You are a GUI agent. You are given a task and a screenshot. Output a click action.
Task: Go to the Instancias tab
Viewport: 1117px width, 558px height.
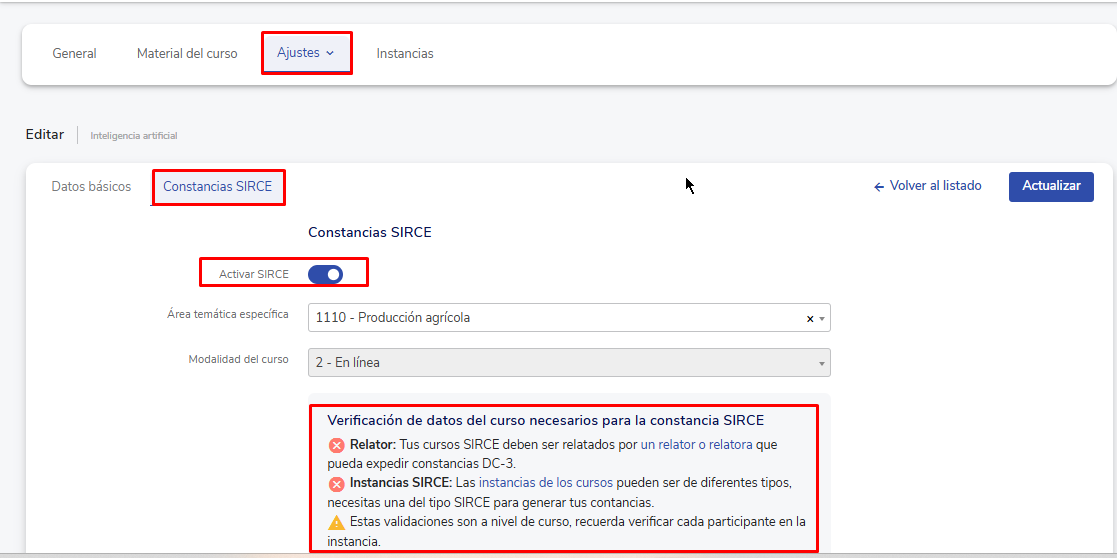[x=405, y=53]
